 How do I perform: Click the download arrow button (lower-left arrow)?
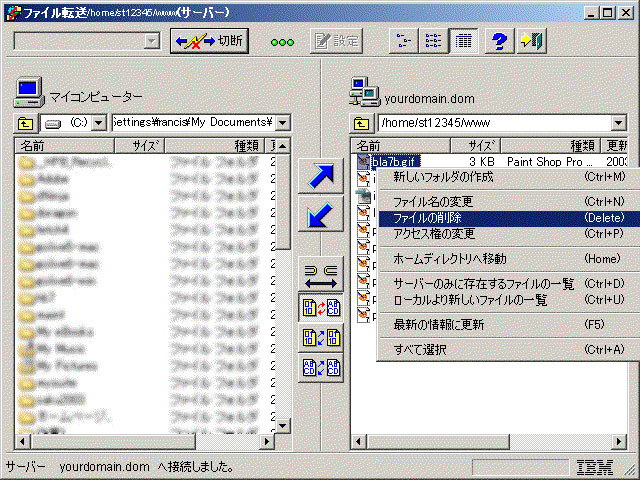tap(321, 214)
